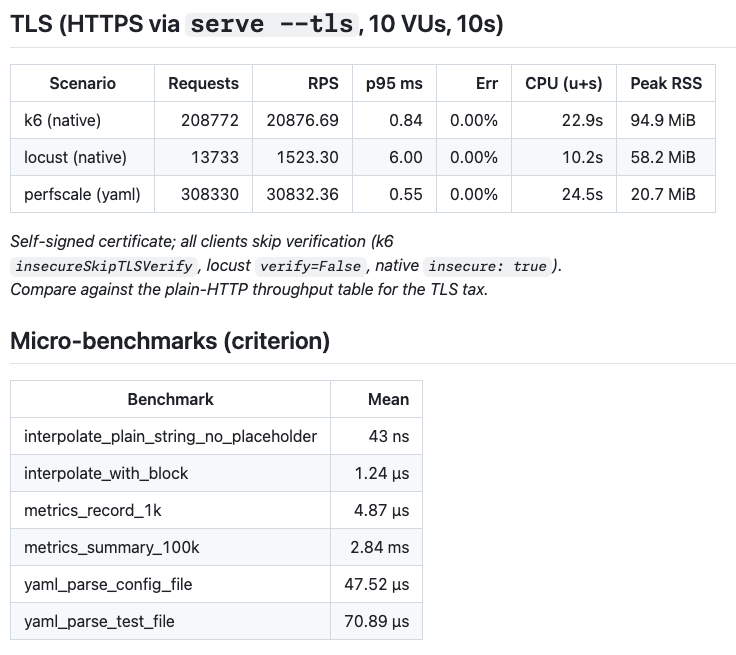Click the CPU (u+s) column header
The width and height of the screenshot is (736, 655).
click(564, 83)
